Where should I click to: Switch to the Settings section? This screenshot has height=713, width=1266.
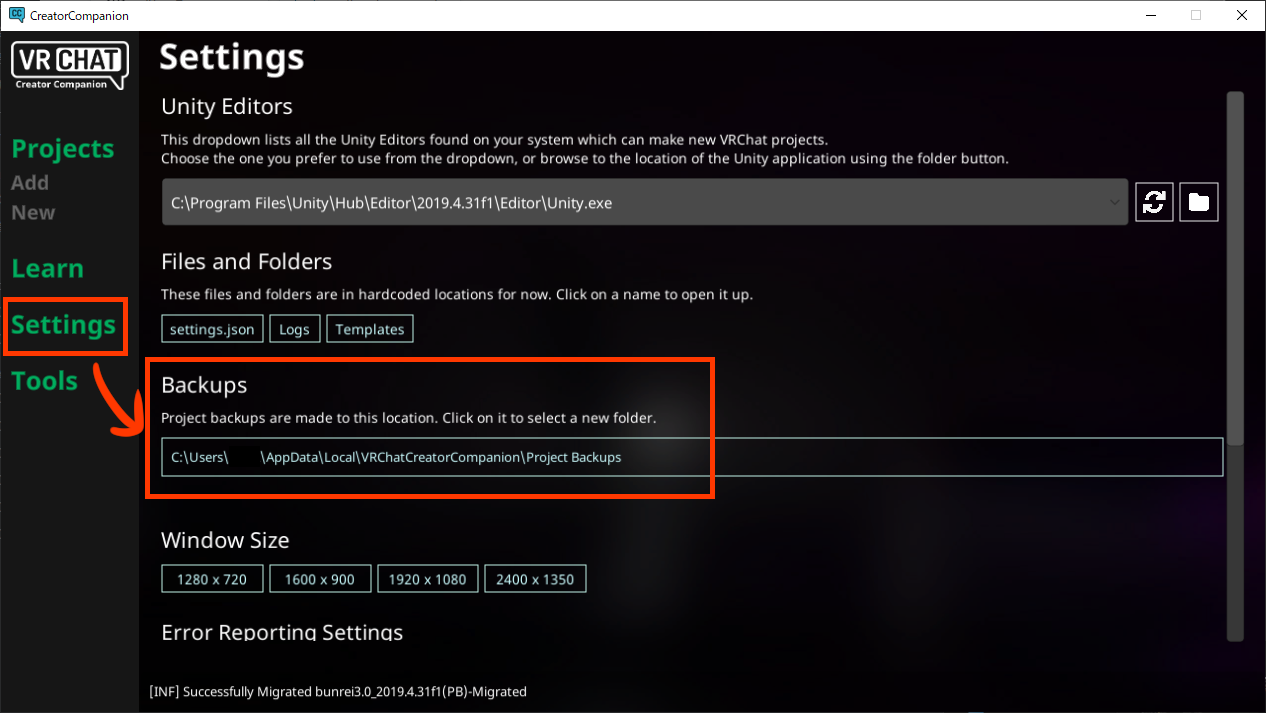(x=64, y=325)
